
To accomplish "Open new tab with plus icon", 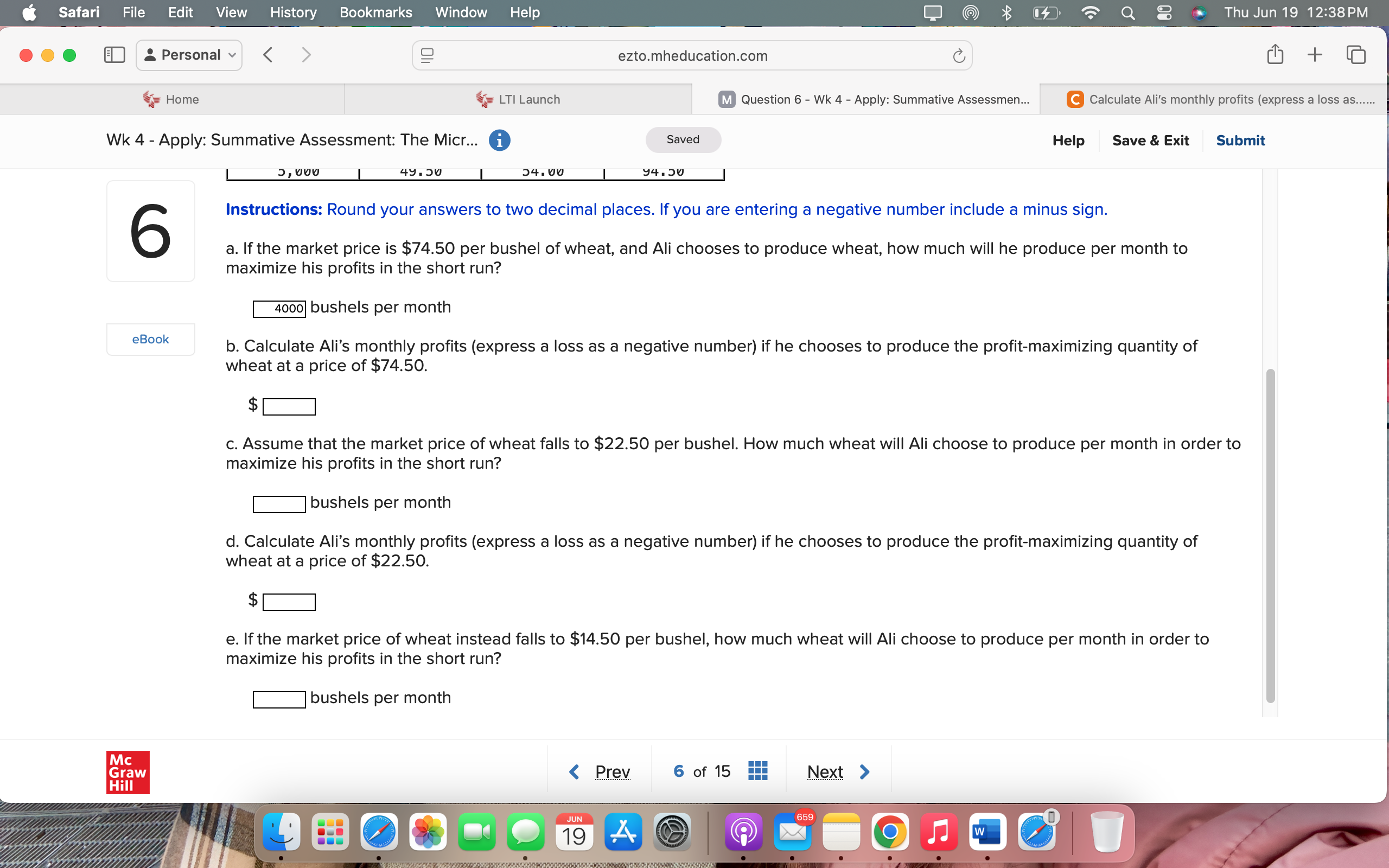I will (x=1314, y=55).
